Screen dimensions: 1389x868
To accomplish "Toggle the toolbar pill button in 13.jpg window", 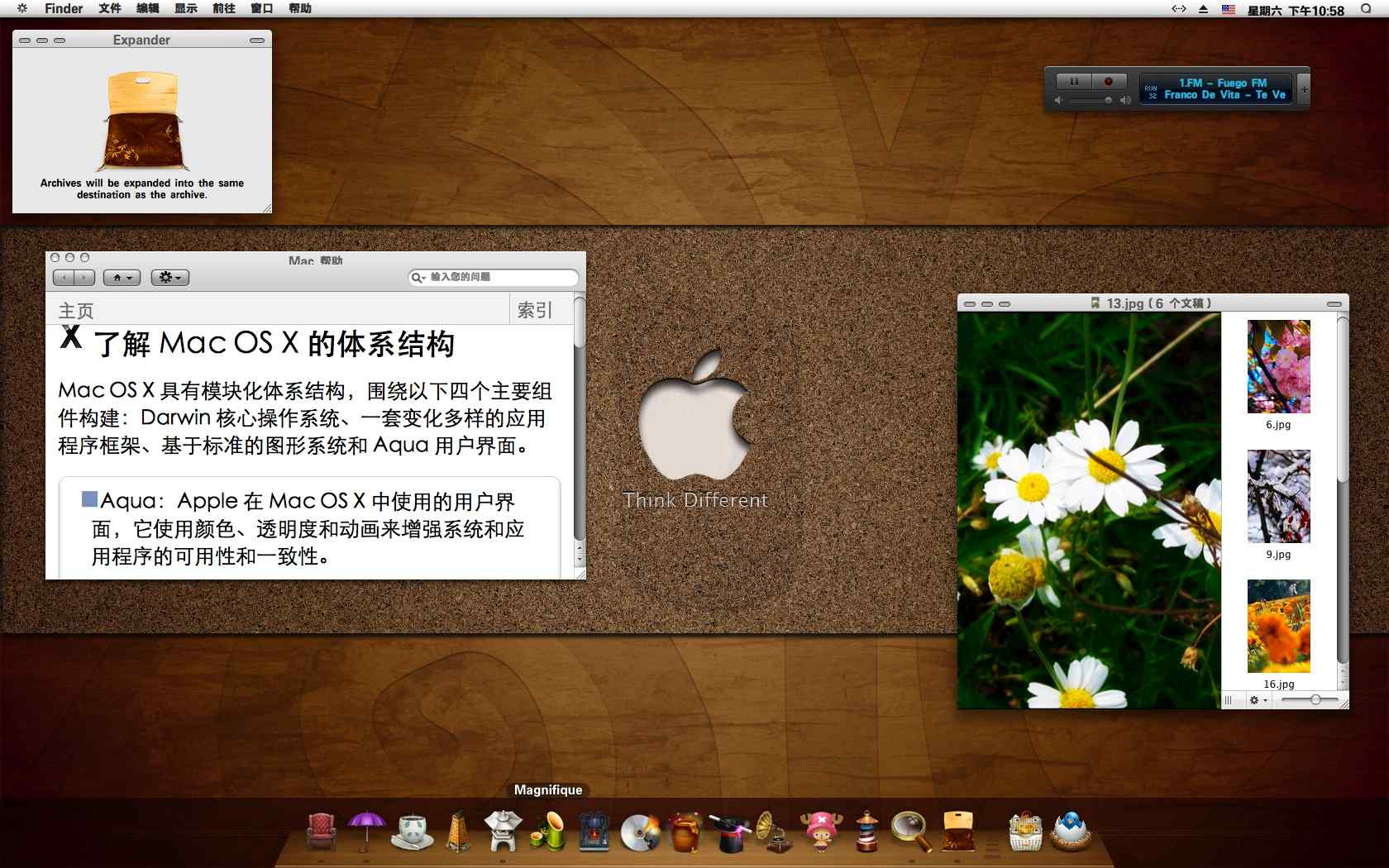I will click(1334, 304).
